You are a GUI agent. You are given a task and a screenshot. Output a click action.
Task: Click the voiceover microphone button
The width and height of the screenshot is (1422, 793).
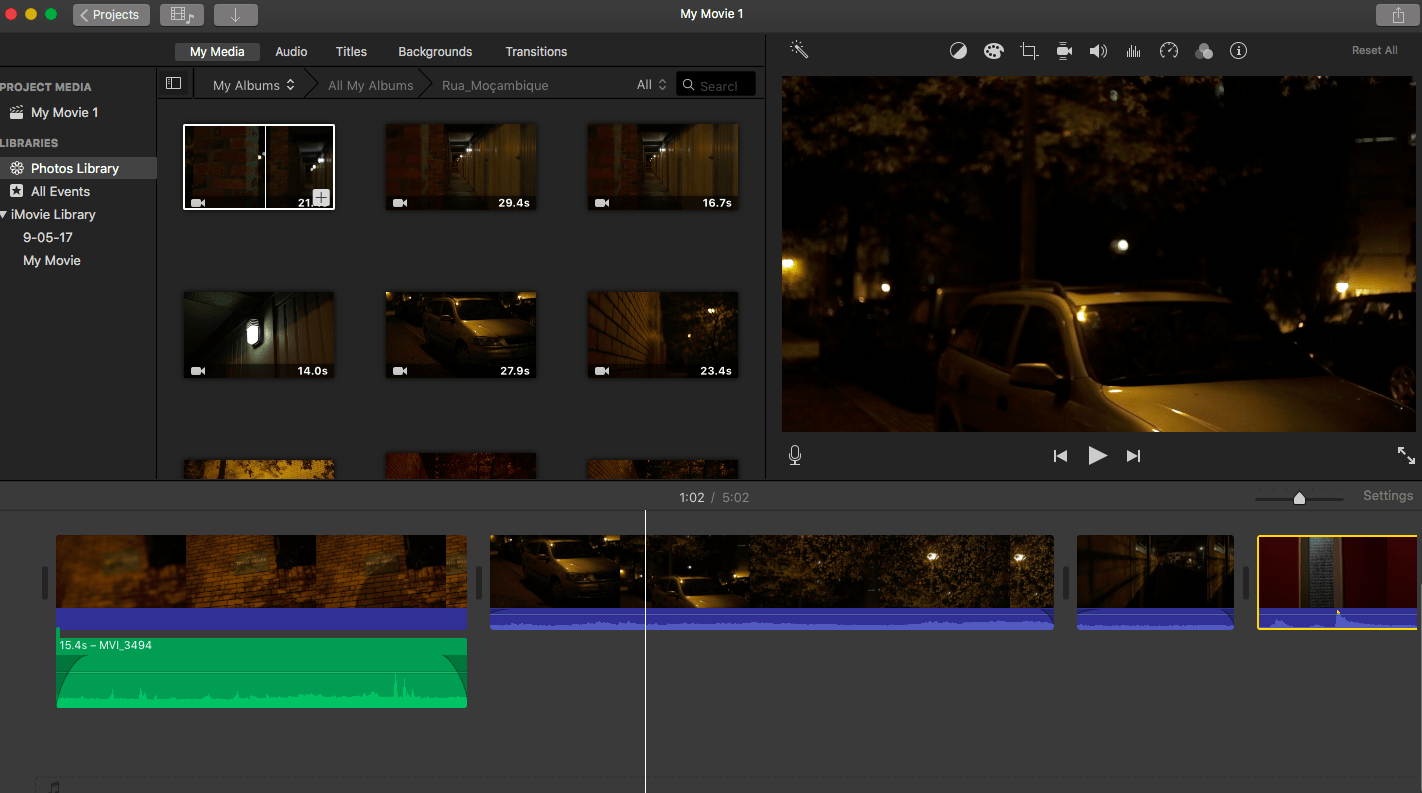[x=795, y=456]
